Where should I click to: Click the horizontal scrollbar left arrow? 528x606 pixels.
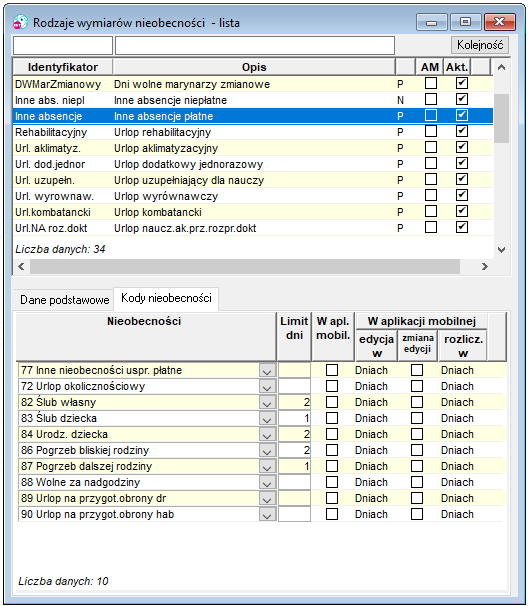(21, 266)
